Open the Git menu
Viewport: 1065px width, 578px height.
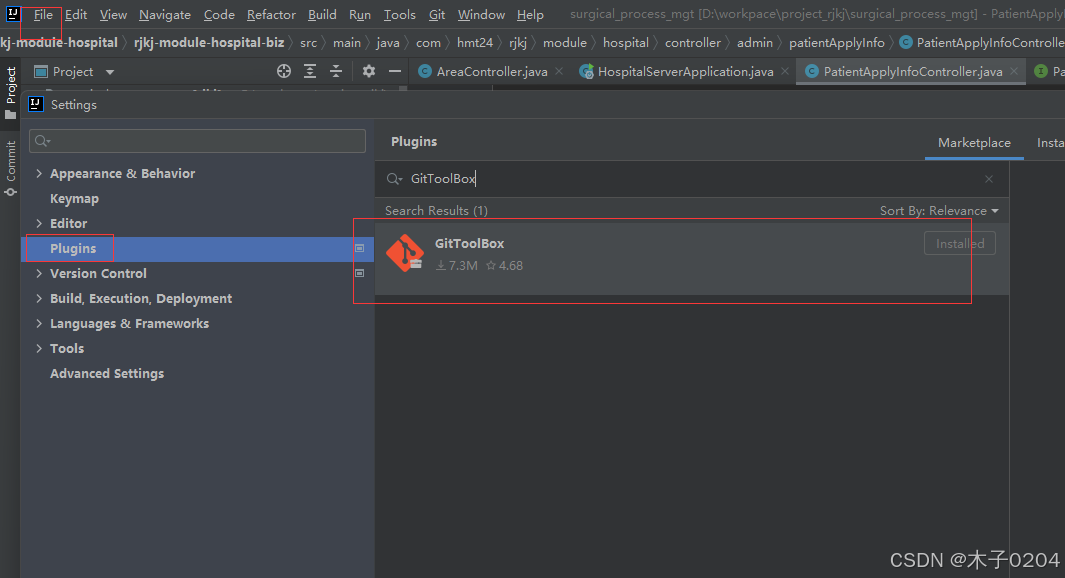tap(437, 14)
